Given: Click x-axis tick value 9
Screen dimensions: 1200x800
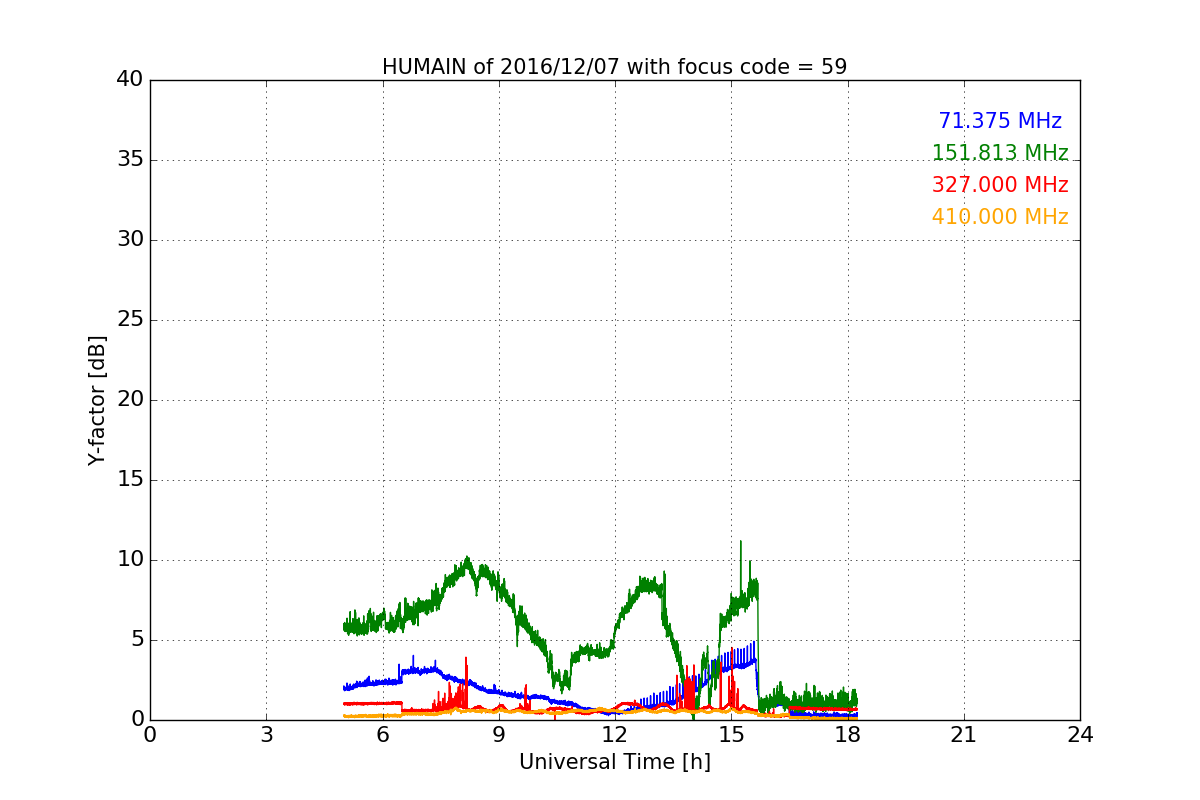Looking at the screenshot, I should point(499,735).
